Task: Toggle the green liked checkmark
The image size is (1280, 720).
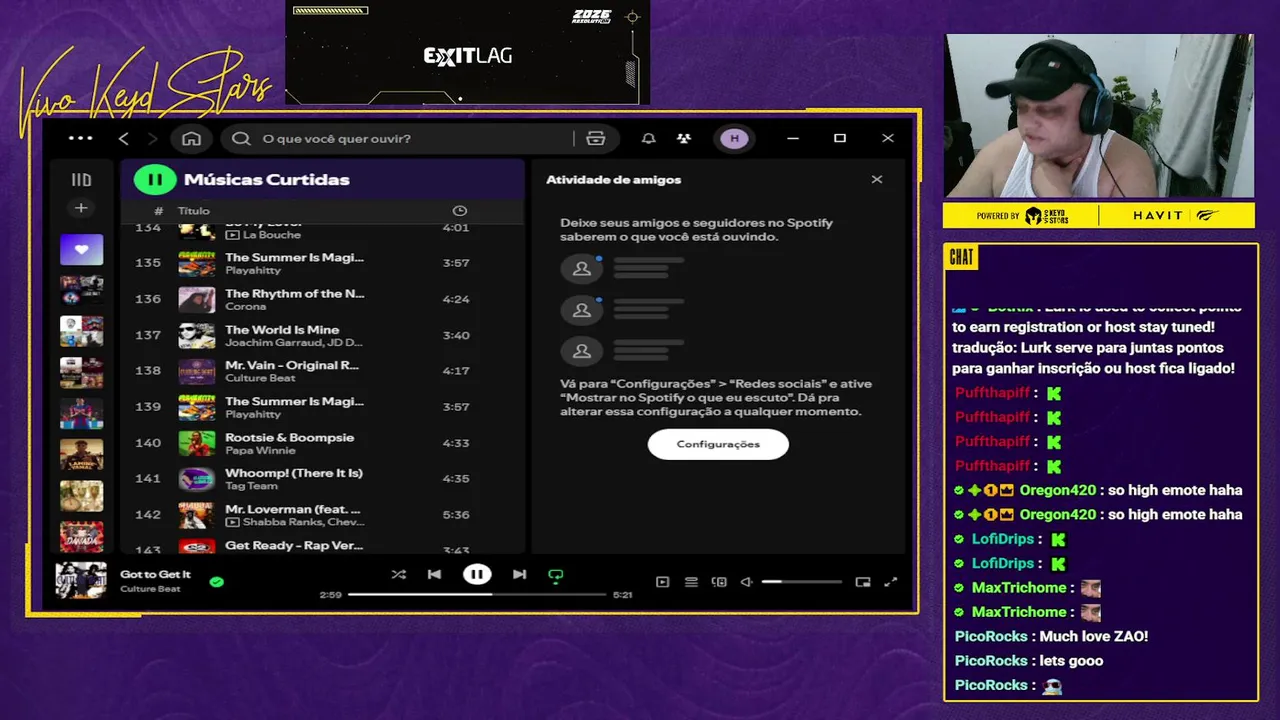Action: pyautogui.click(x=217, y=581)
